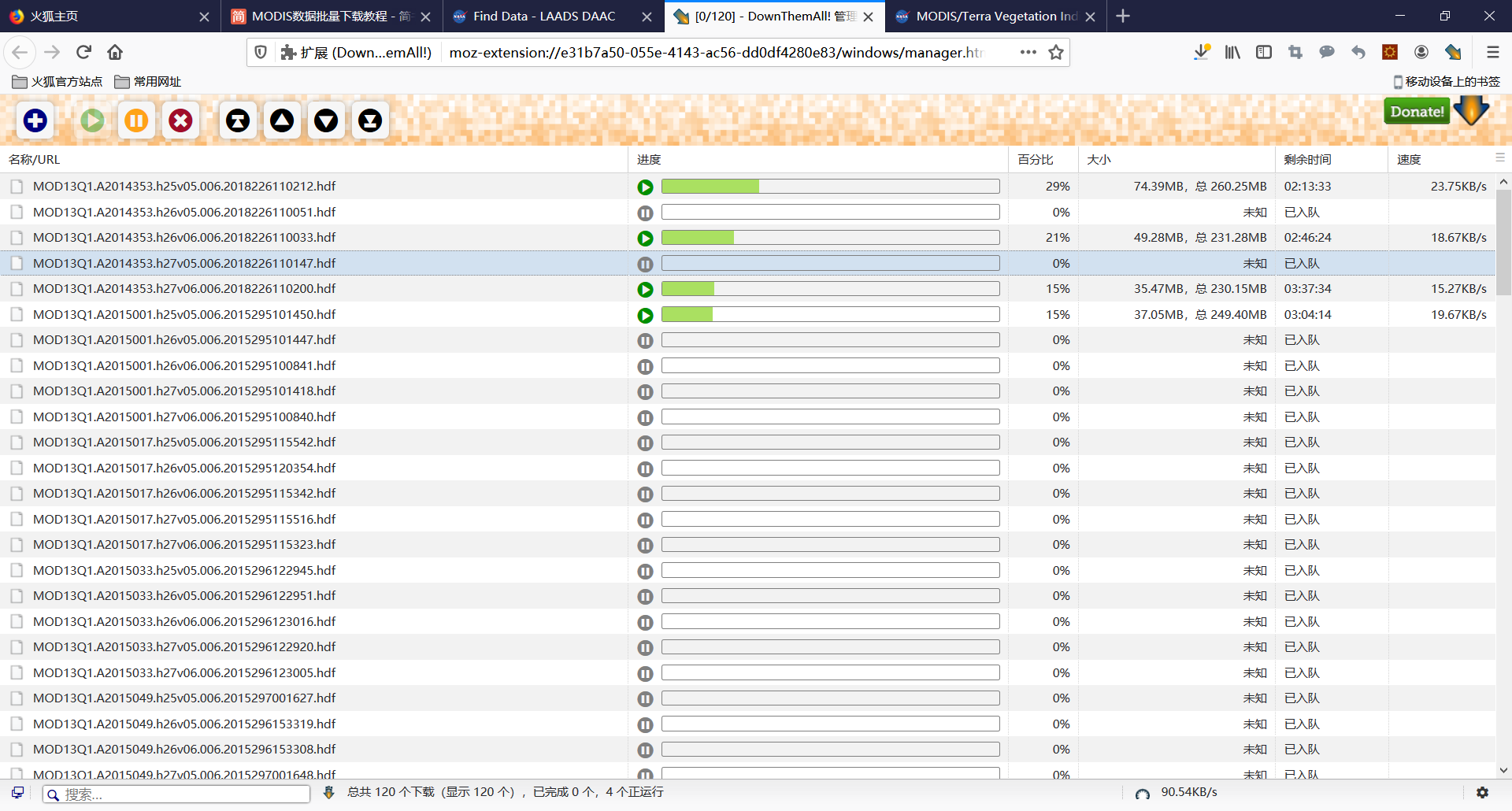
Task: Click the Donate! button
Action: [x=1417, y=111]
